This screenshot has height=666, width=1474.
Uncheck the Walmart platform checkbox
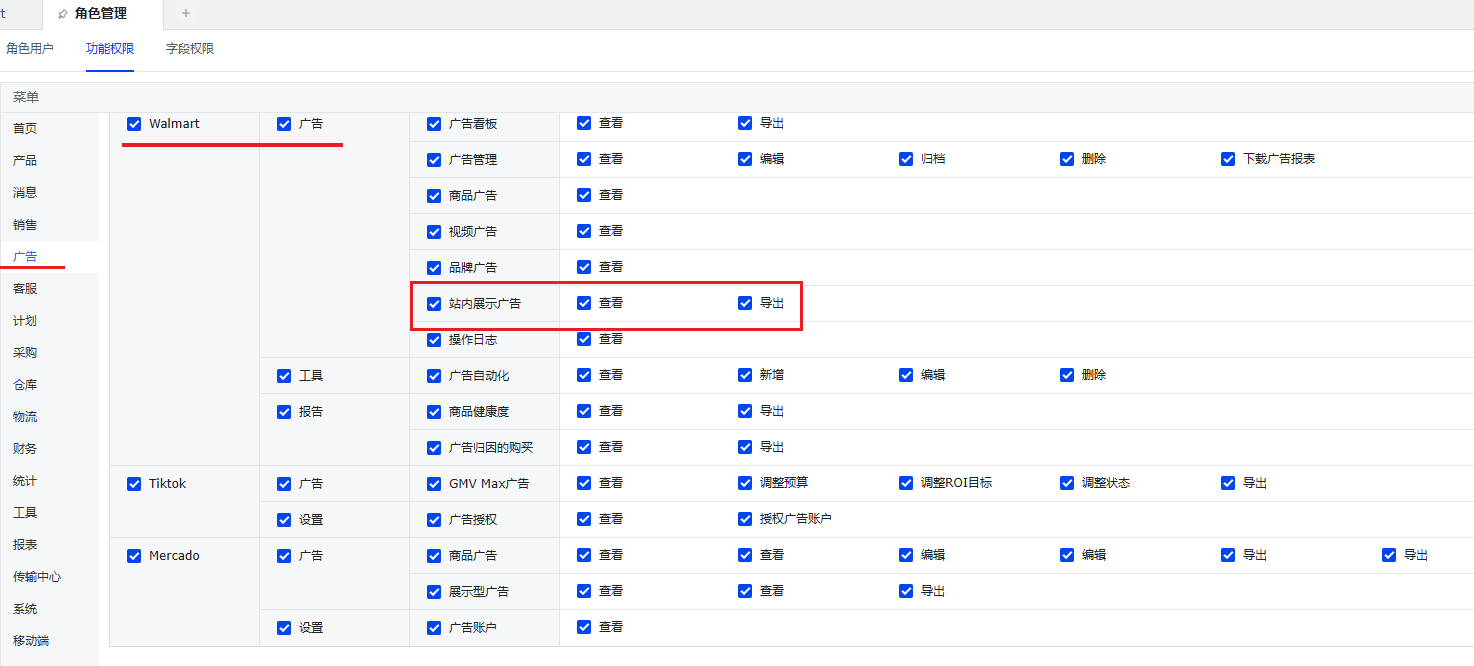pyautogui.click(x=134, y=124)
